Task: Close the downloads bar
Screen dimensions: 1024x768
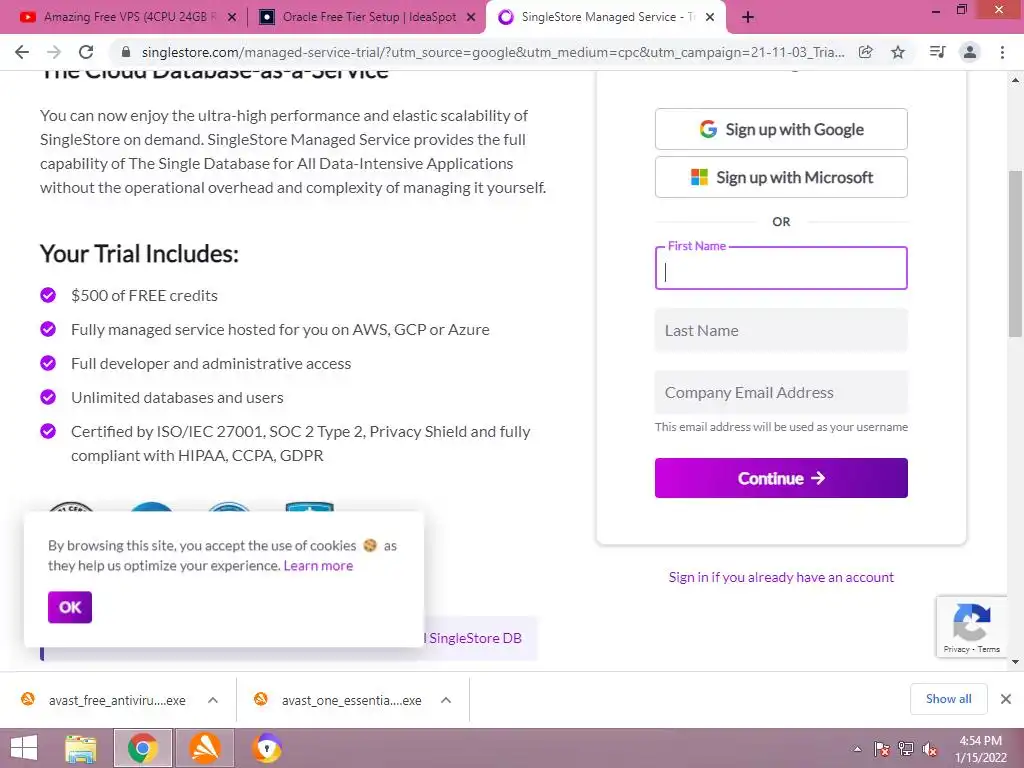Action: [1006, 699]
